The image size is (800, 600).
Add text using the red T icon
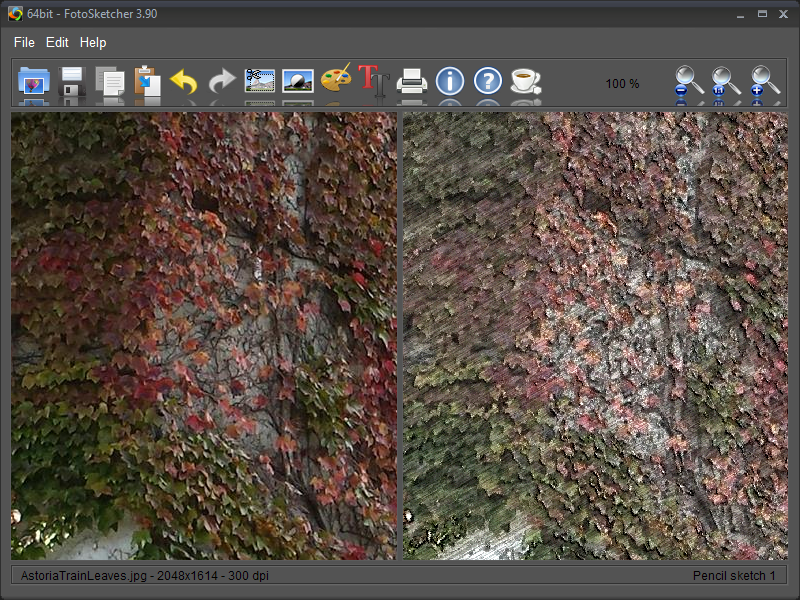click(x=373, y=80)
